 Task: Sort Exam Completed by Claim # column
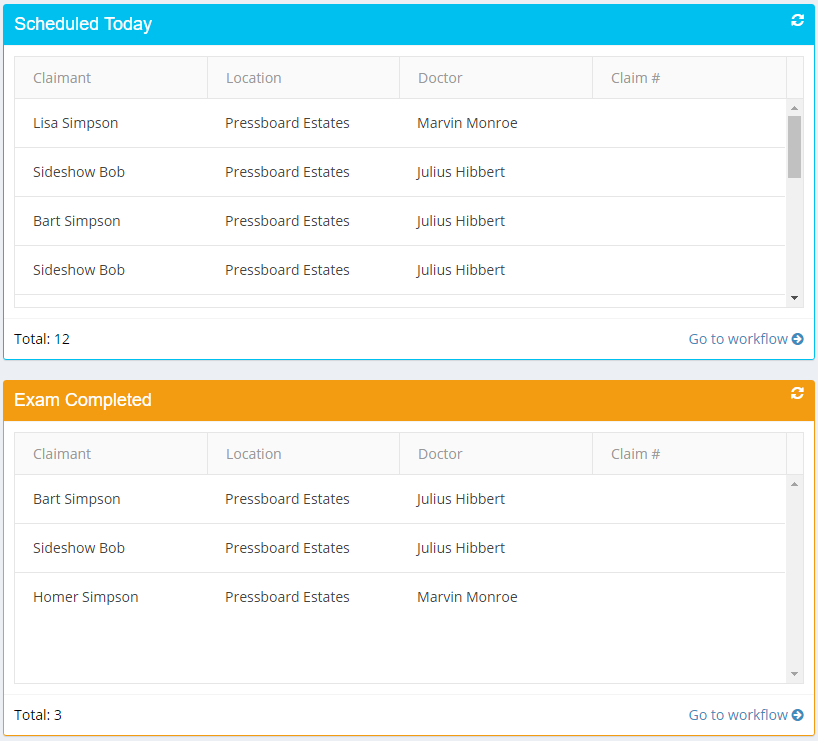pos(635,454)
